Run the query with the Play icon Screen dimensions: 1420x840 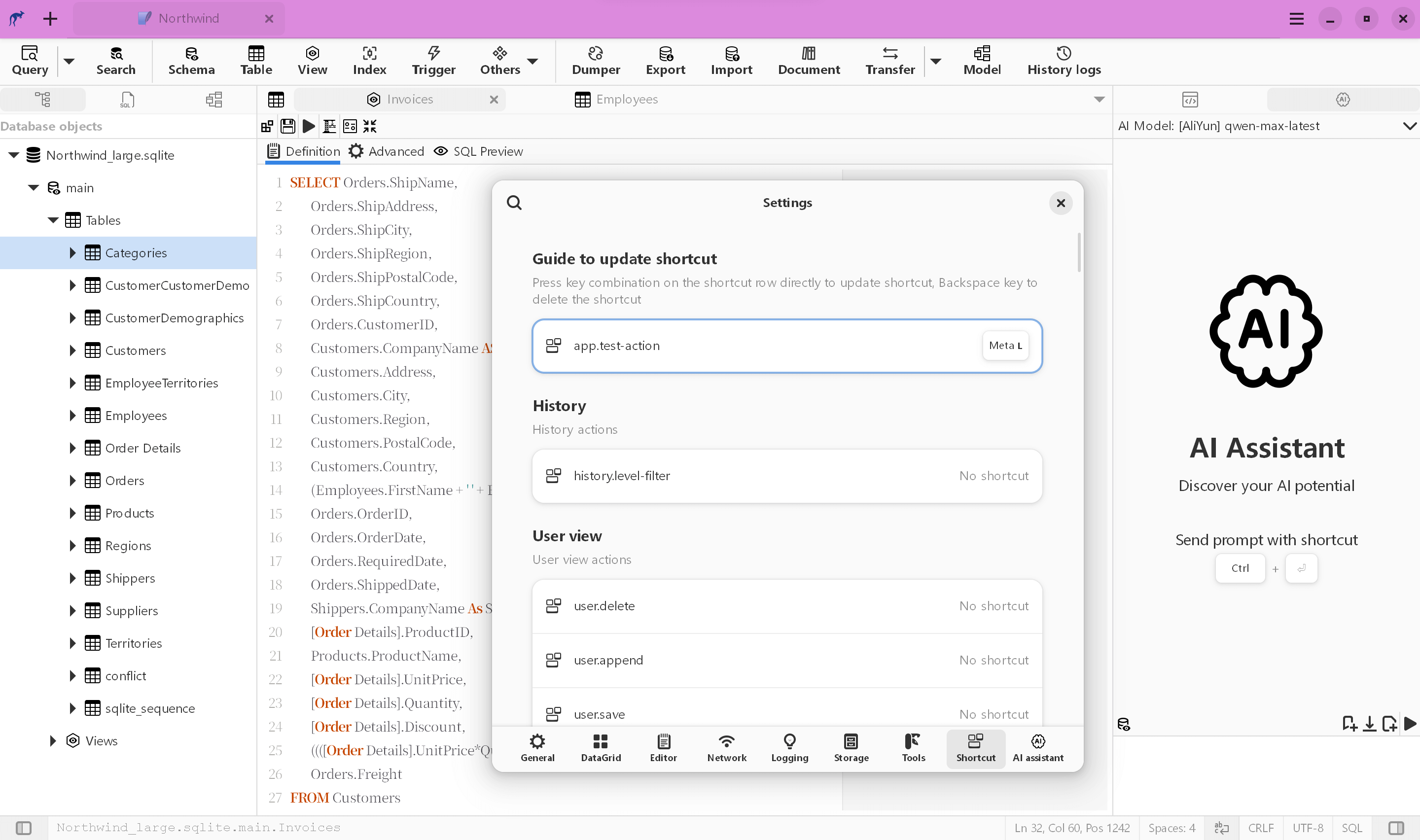(309, 126)
